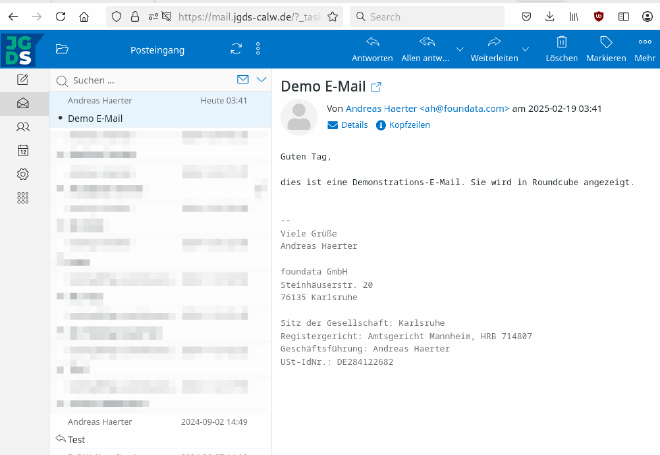Image resolution: width=660 pixels, height=455 pixels.
Task: Toggle the unread messages filter envelope
Action: click(x=243, y=79)
